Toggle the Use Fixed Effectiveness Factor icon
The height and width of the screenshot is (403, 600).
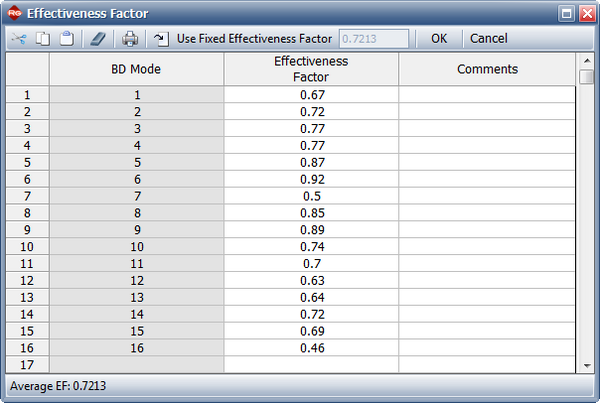[161, 39]
